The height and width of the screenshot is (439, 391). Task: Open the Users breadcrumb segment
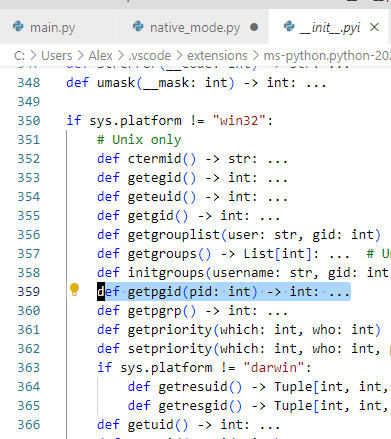[x=57, y=55]
